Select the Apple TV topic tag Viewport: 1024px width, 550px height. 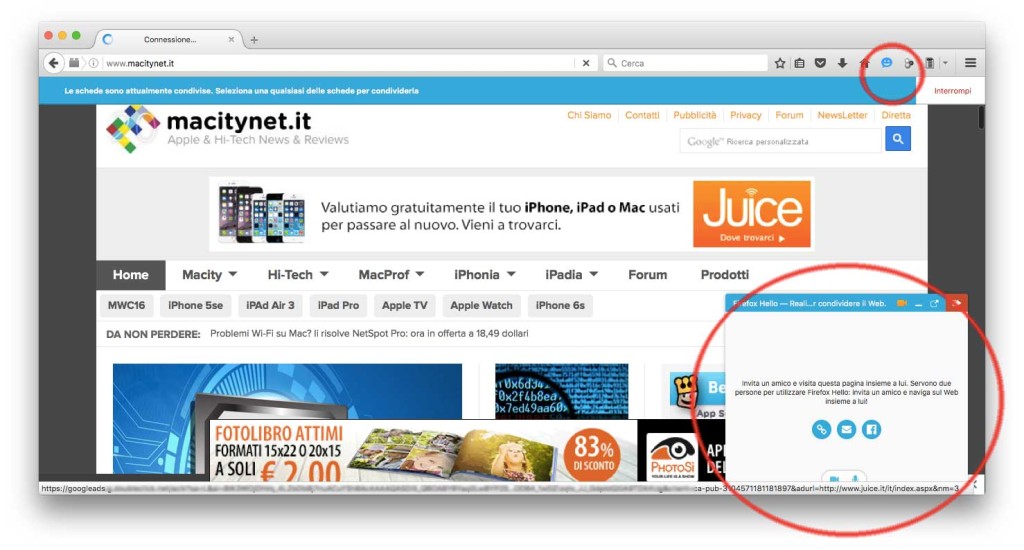[x=405, y=305]
